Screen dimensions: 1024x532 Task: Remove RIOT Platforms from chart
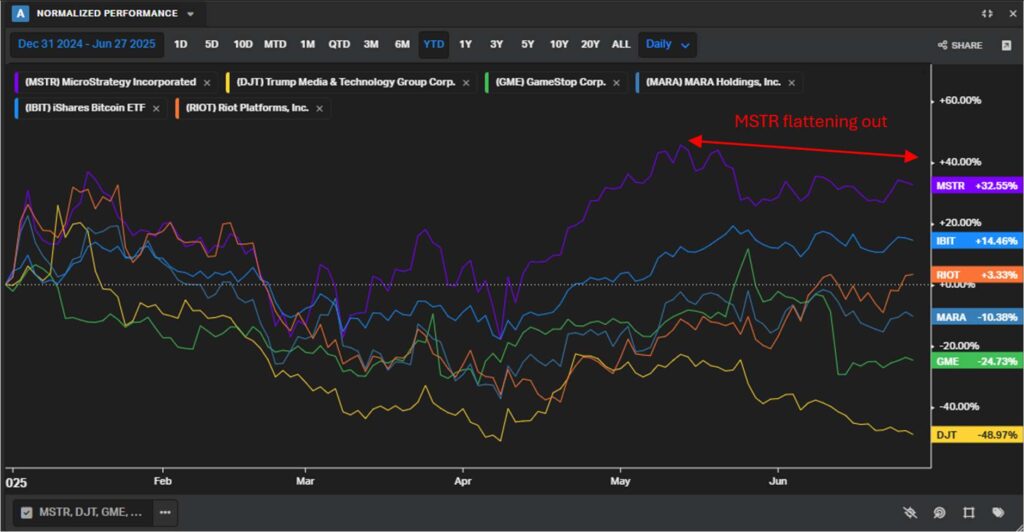[x=319, y=108]
